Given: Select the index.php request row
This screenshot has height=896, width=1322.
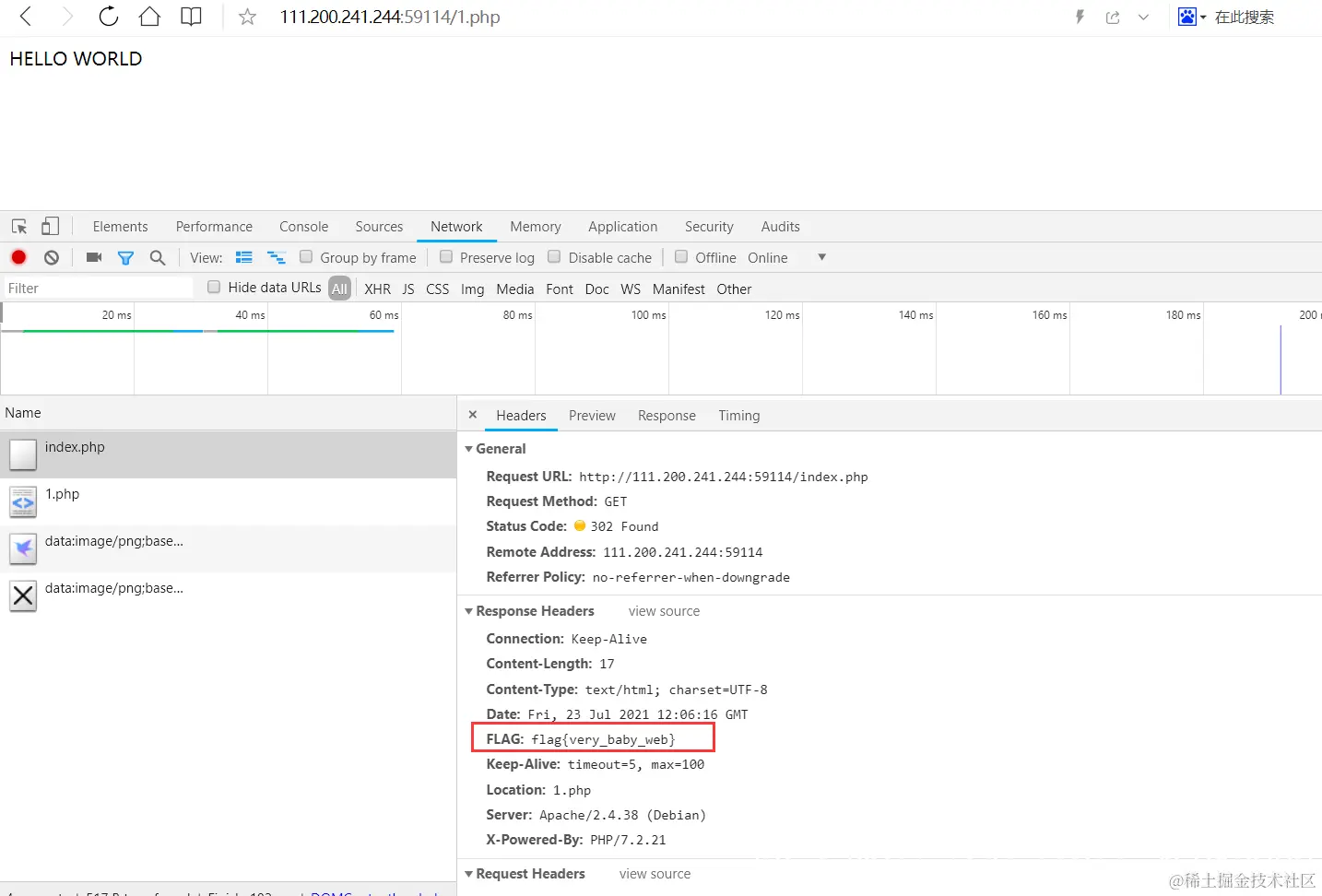Looking at the screenshot, I should (229, 454).
